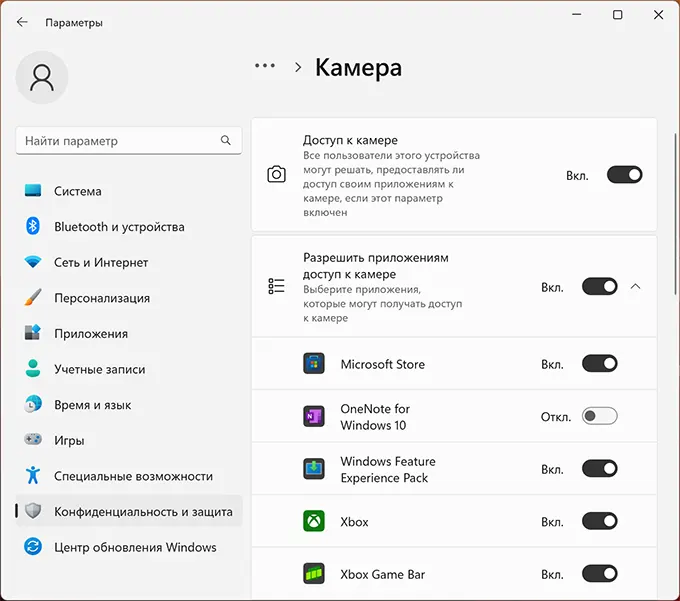The width and height of the screenshot is (680, 601).
Task: Click the Microsoft Store app icon
Action: point(314,363)
